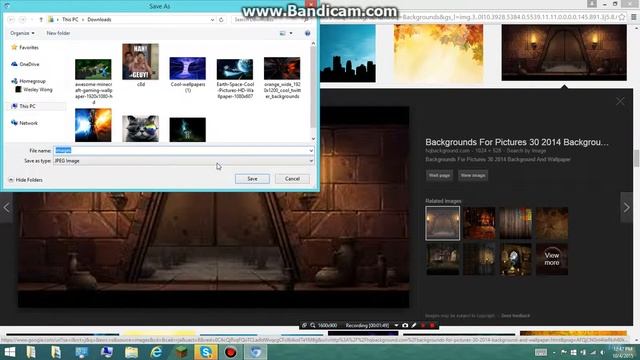Open second related image in top row
The image size is (640, 360).
click(479, 223)
